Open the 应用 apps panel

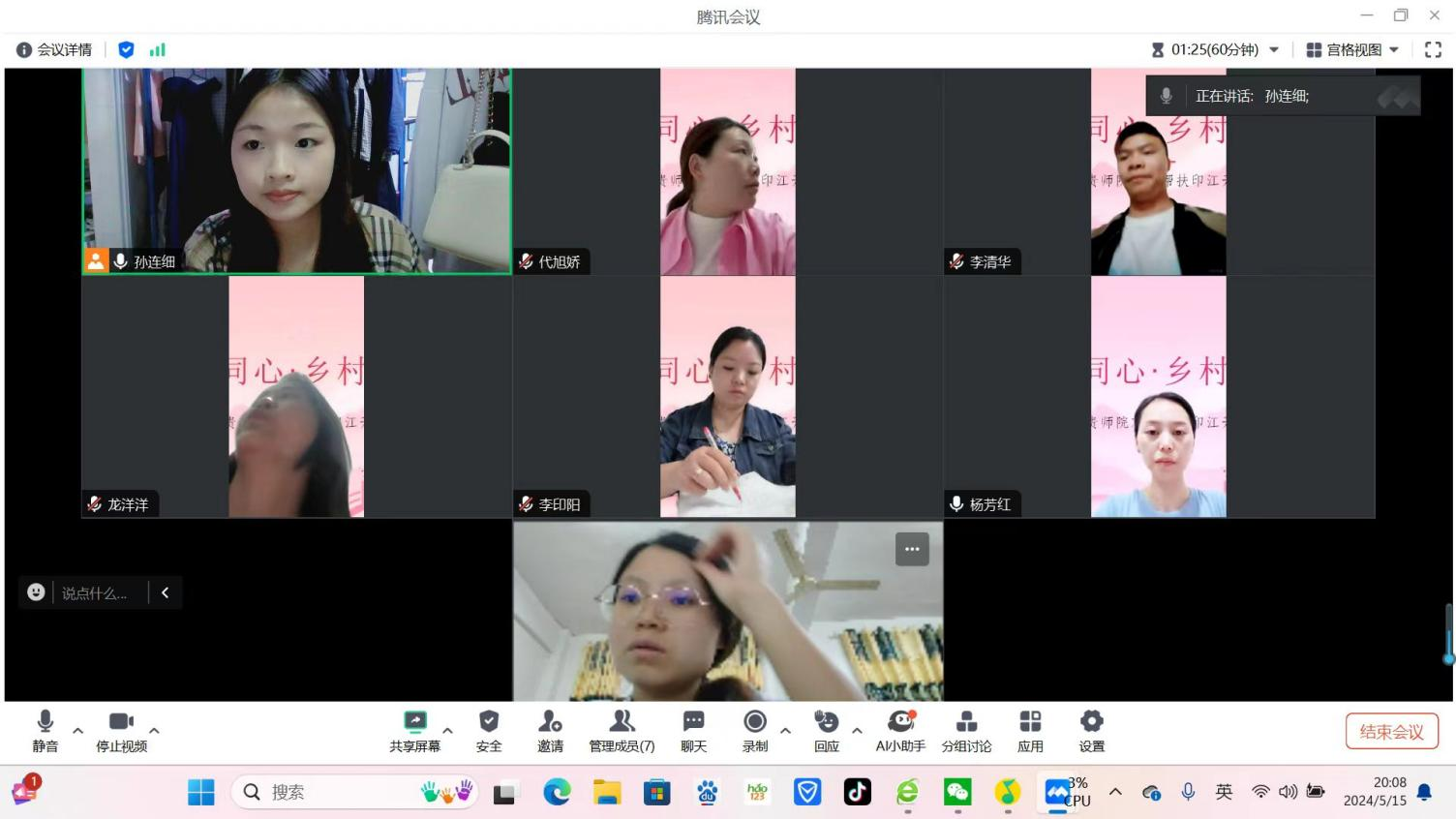coord(1030,731)
